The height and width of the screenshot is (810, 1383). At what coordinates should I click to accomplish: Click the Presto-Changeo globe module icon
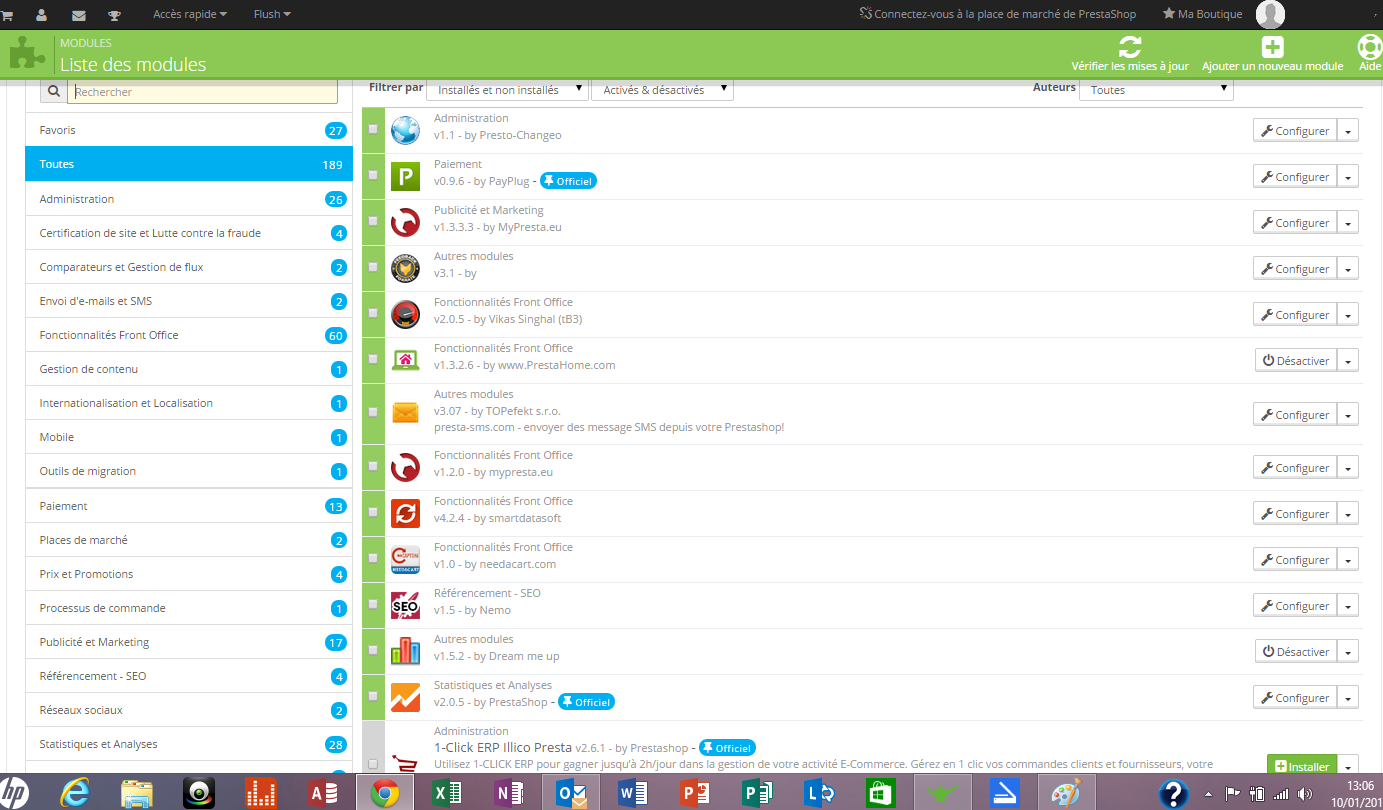click(405, 130)
